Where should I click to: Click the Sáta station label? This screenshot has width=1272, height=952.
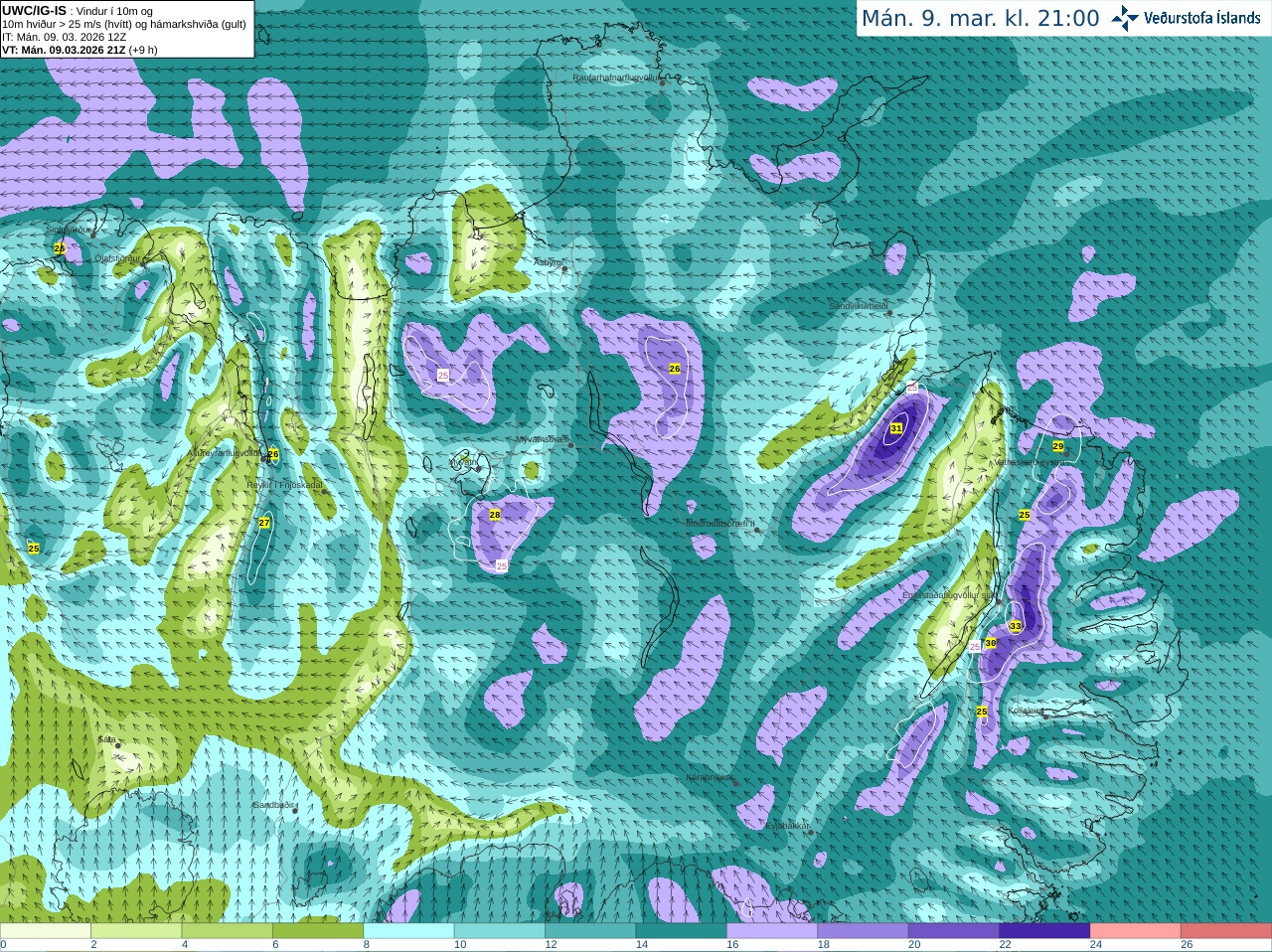click(x=107, y=739)
